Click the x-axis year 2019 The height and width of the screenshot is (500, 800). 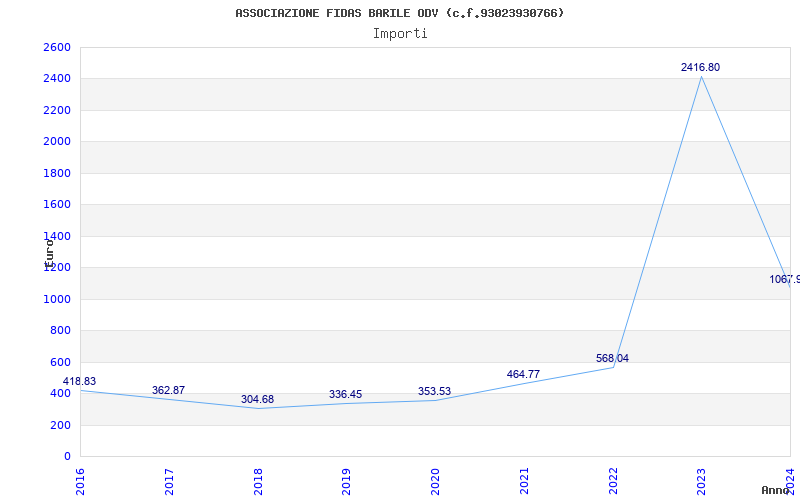(x=346, y=481)
